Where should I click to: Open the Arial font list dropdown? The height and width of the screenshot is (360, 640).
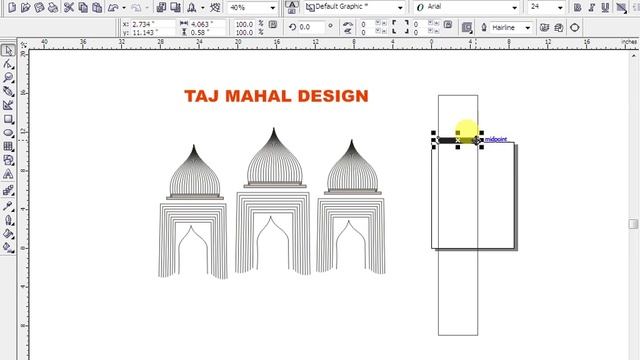coord(514,8)
